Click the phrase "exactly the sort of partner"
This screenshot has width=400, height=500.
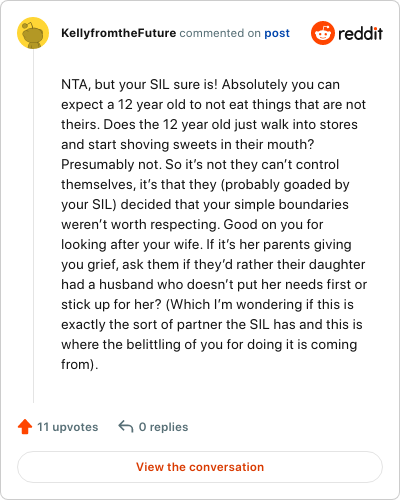tap(142, 325)
